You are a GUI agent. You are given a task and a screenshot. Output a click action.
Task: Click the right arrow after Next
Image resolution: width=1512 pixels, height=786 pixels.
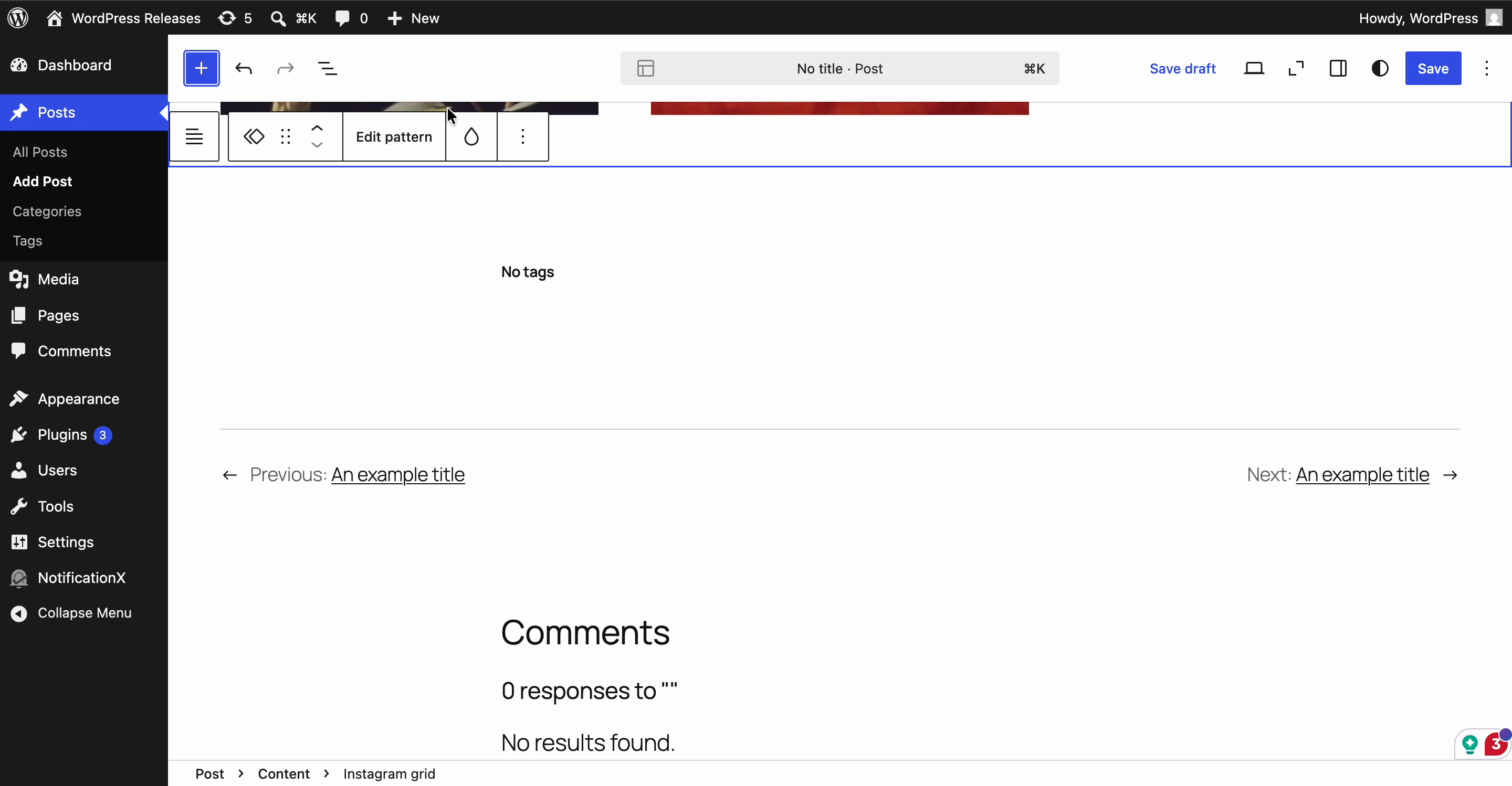pos(1451,475)
